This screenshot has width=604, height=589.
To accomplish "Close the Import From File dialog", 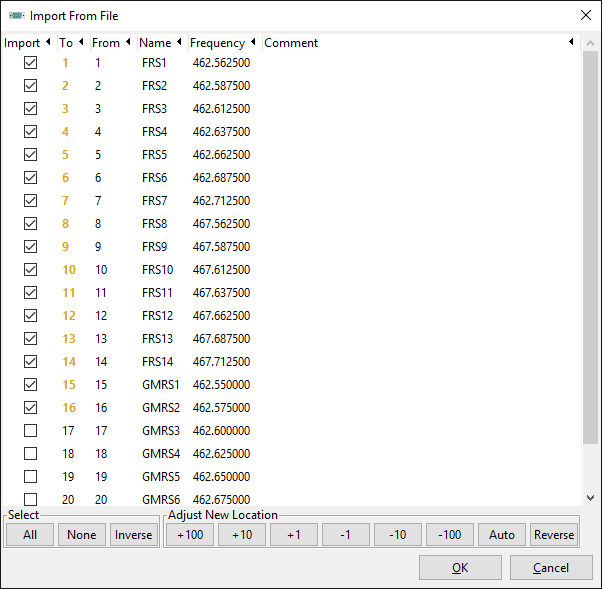I will (586, 15).
